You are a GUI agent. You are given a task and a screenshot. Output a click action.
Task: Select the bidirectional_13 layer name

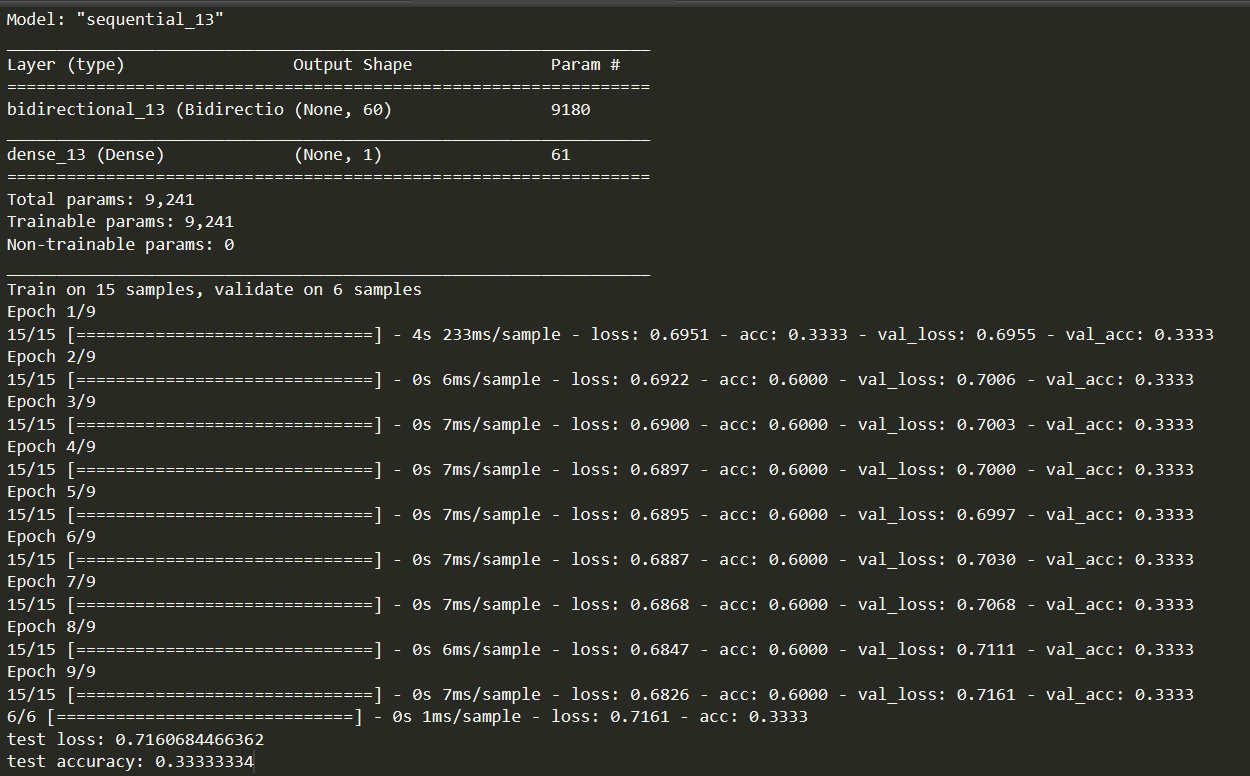(x=145, y=110)
